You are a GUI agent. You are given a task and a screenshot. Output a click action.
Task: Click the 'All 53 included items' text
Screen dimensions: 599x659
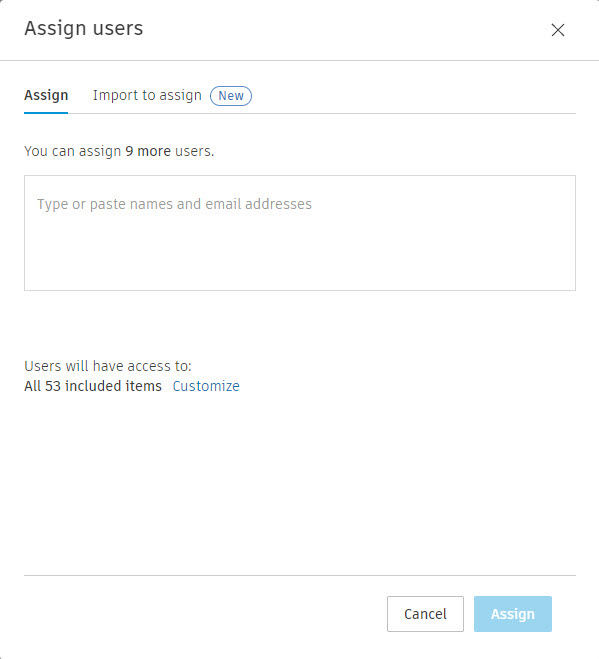click(93, 386)
